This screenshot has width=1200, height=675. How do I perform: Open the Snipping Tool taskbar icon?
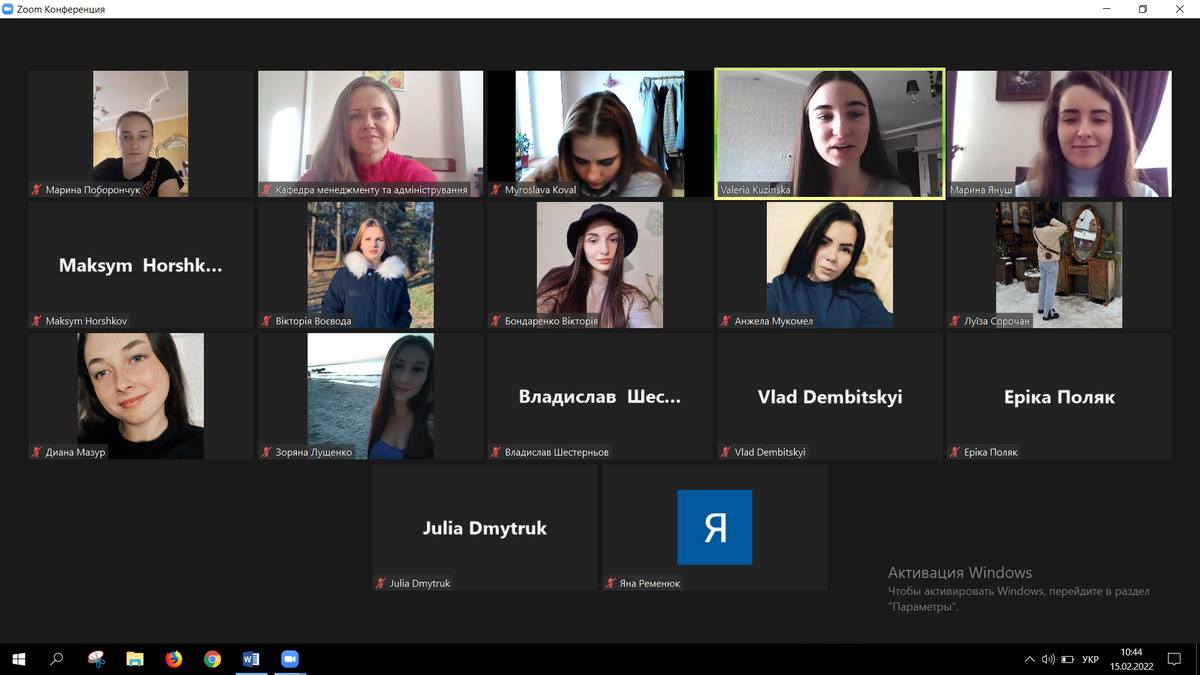coord(96,659)
